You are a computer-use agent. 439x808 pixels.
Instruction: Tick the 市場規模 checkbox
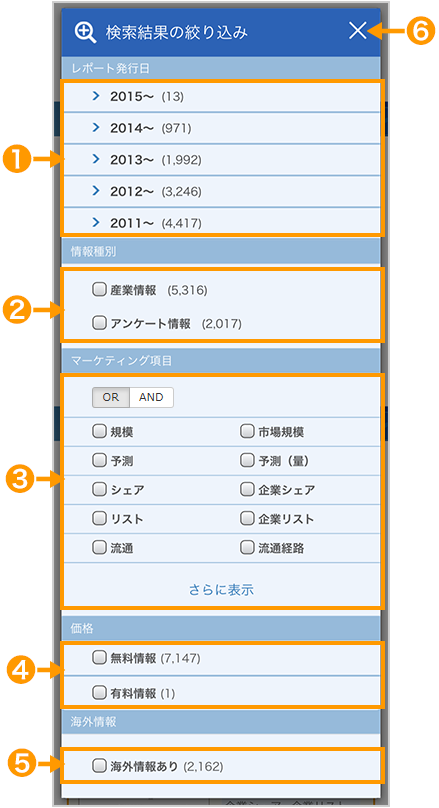click(x=247, y=431)
